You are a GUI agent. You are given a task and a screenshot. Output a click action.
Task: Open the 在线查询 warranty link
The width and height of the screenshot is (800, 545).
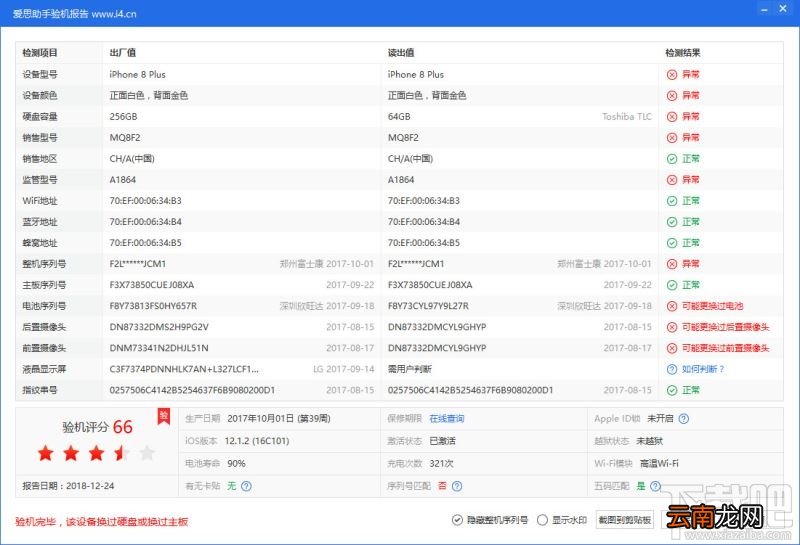[x=447, y=418]
